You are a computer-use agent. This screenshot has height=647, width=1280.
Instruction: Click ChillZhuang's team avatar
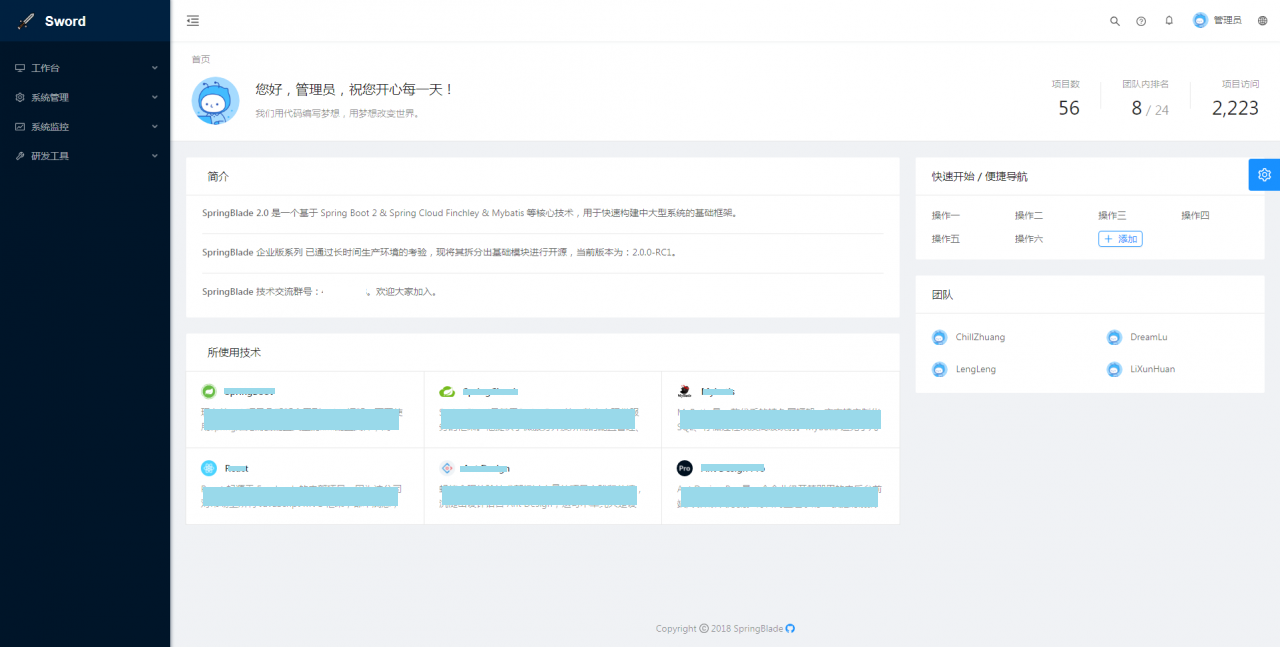pyautogui.click(x=939, y=338)
